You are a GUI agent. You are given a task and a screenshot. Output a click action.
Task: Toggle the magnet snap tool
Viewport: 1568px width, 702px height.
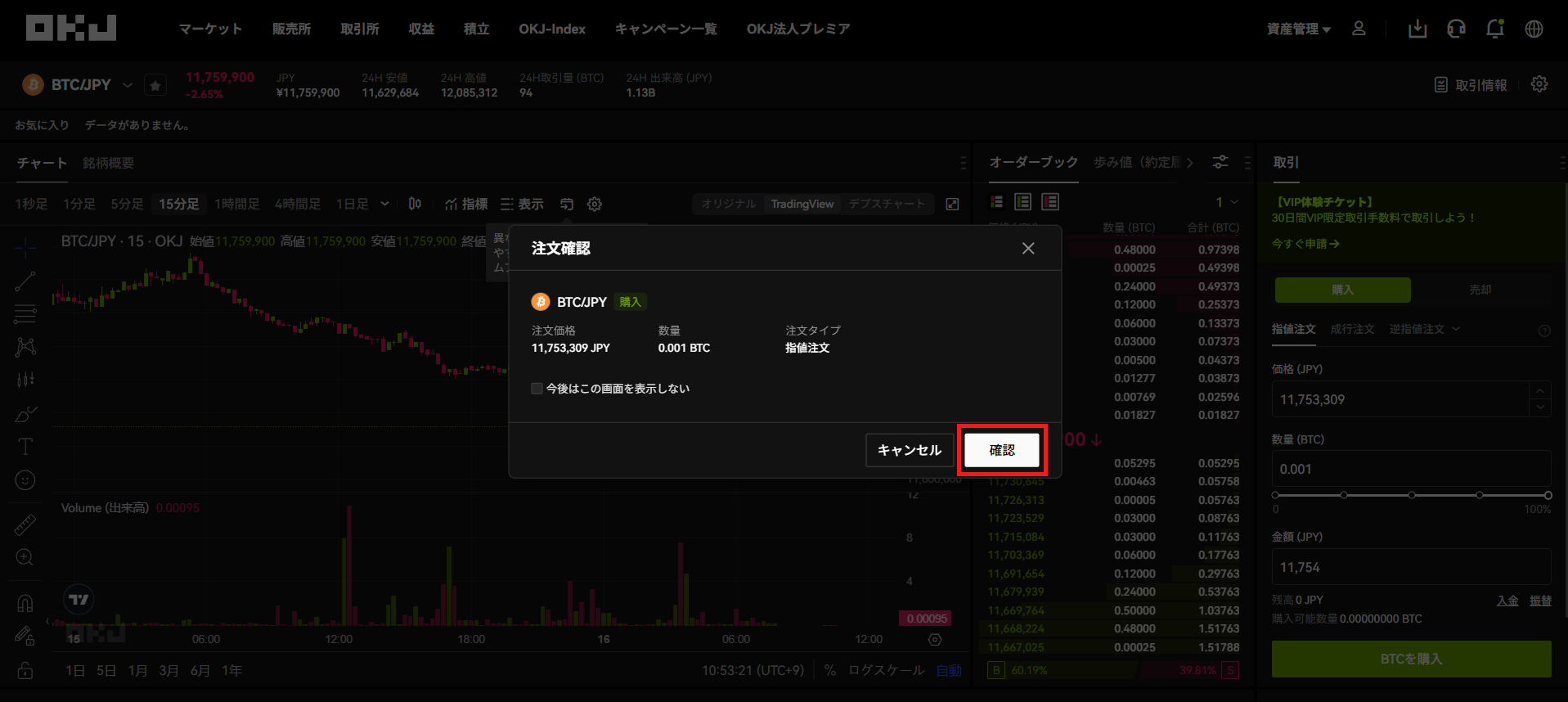(x=25, y=603)
